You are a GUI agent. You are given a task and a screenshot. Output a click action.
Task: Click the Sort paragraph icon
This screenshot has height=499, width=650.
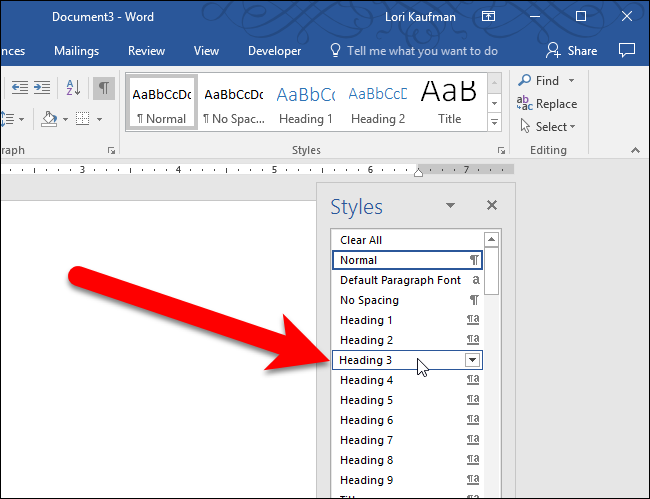click(73, 89)
